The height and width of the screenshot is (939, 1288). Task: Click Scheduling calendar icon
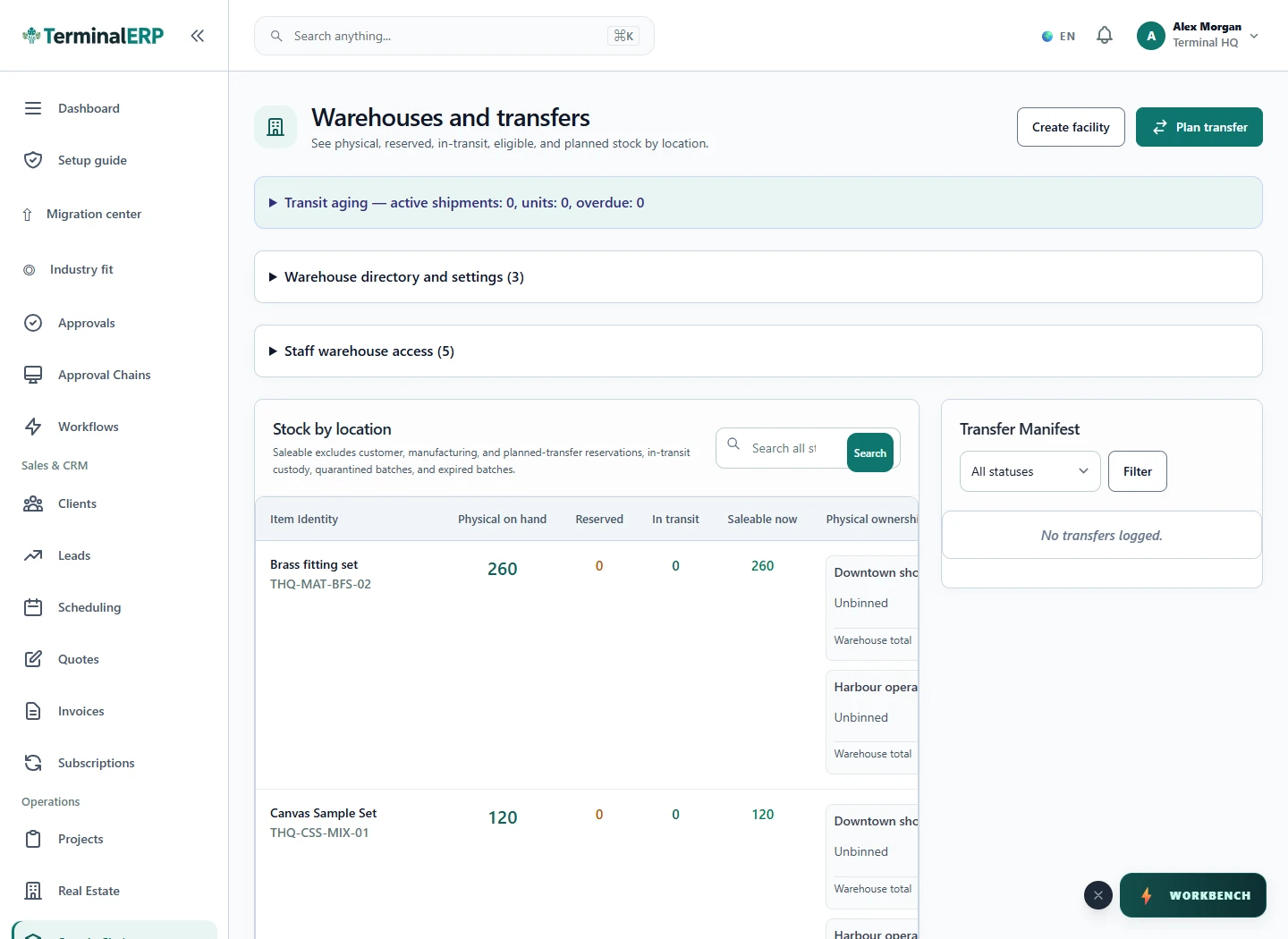click(33, 607)
